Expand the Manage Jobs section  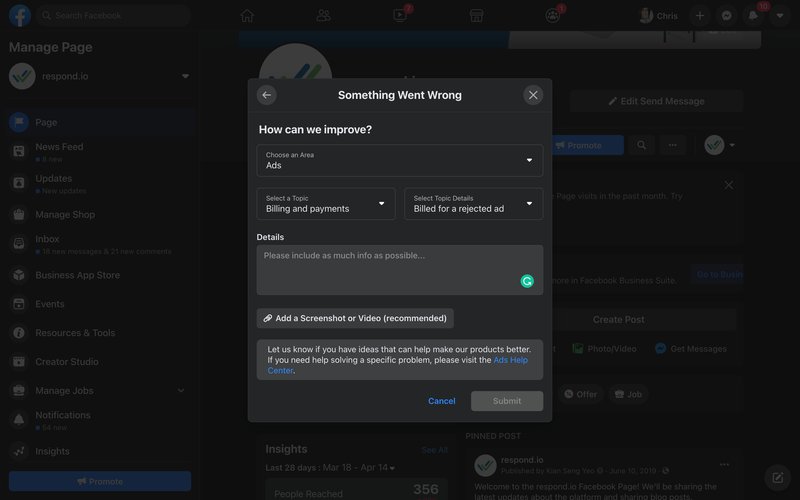click(x=181, y=390)
